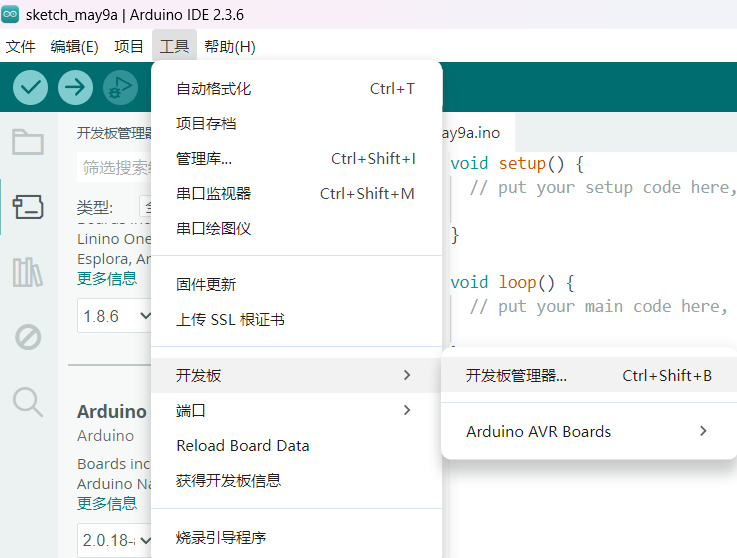Open the Sketchbook folder sidebar icon

click(x=28, y=141)
